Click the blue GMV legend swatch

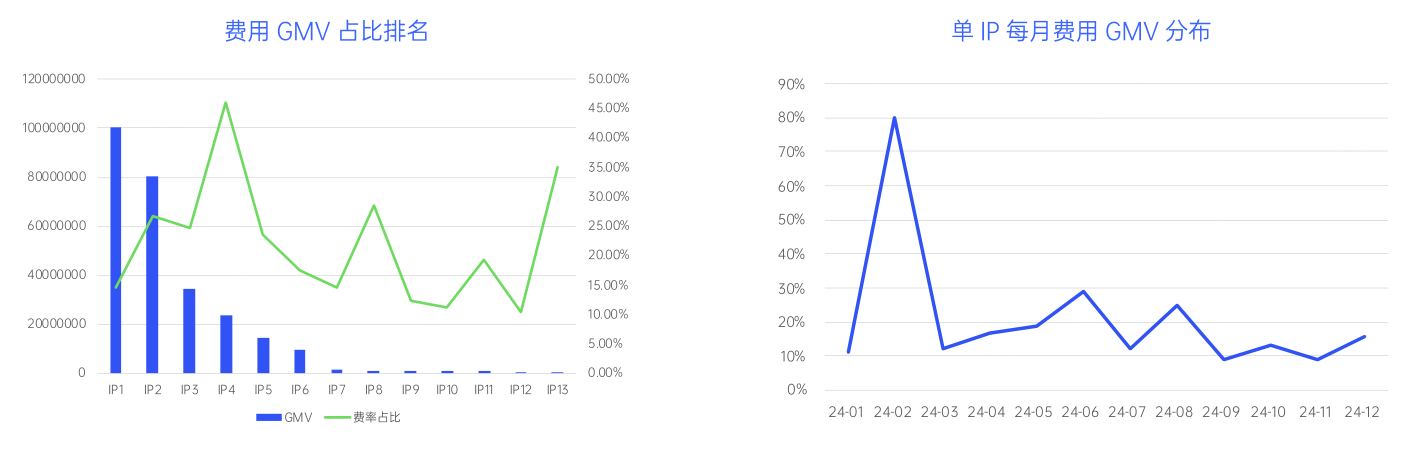[x=269, y=417]
